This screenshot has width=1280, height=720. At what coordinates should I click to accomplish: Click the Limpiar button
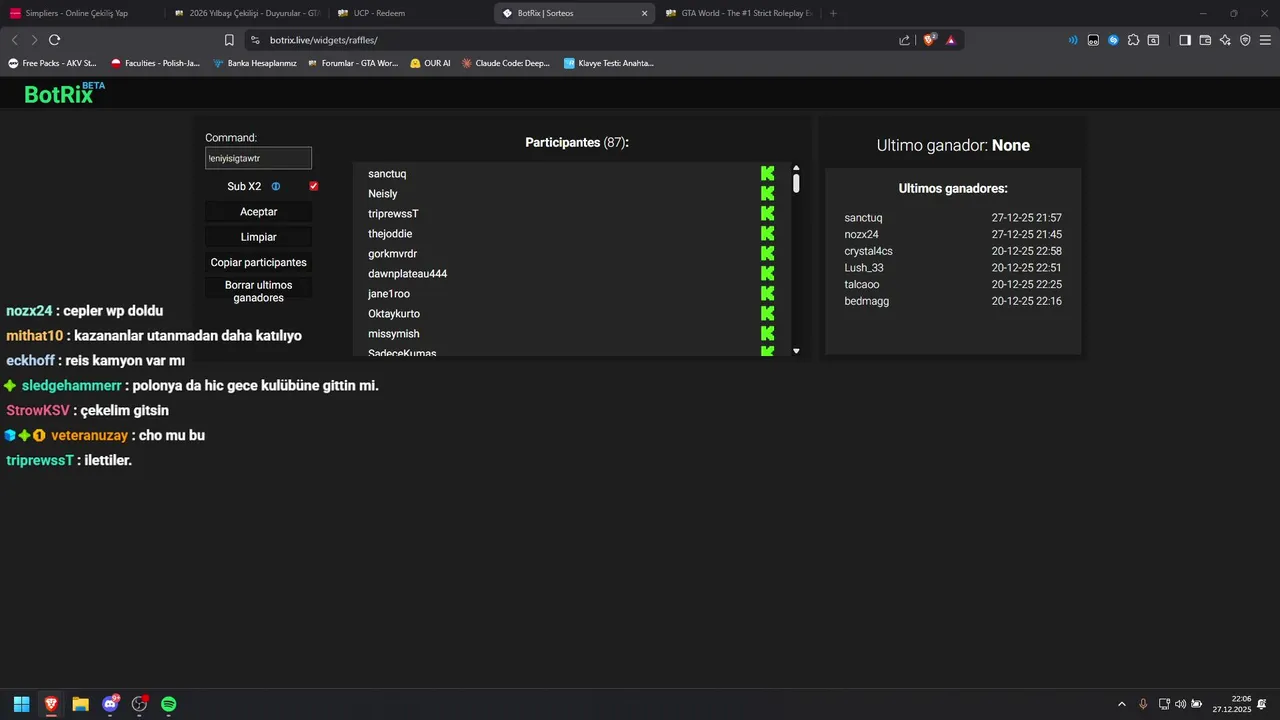[x=259, y=237]
